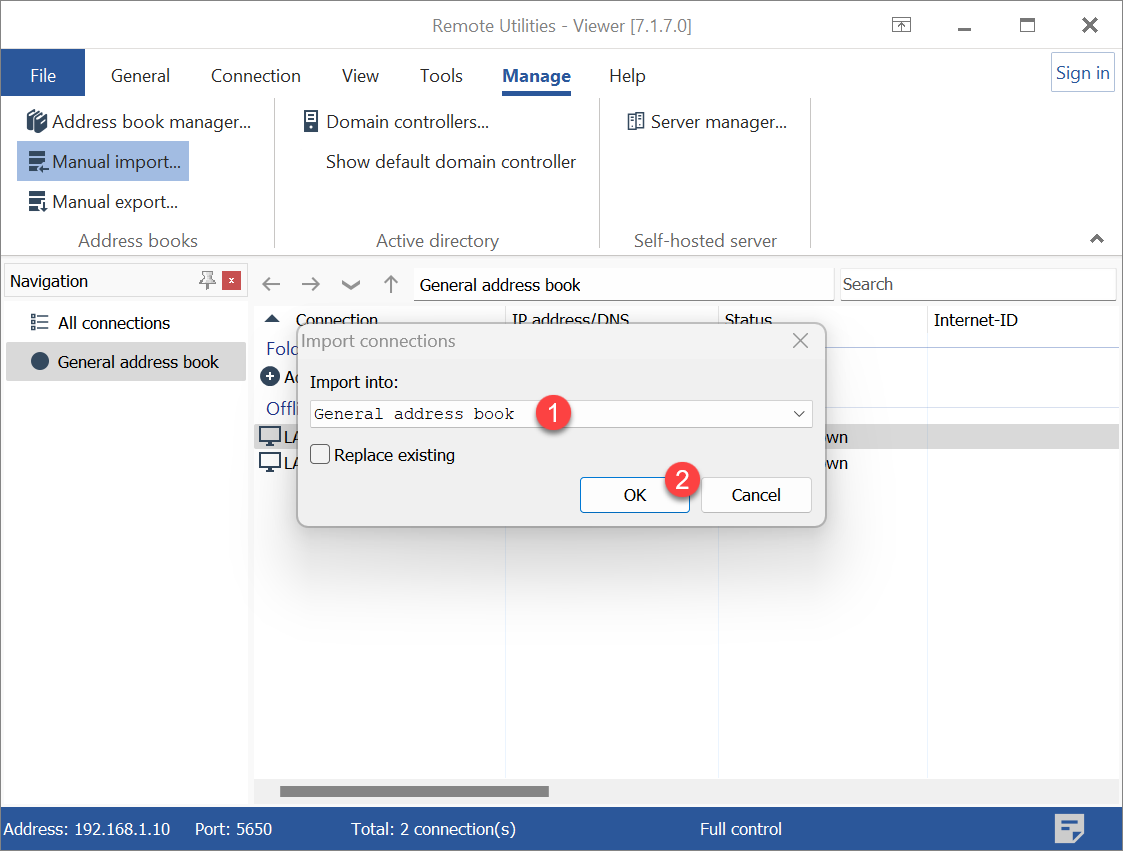Screen dimensions: 1123x851
Task: Pin the Navigation panel
Action: [207, 281]
